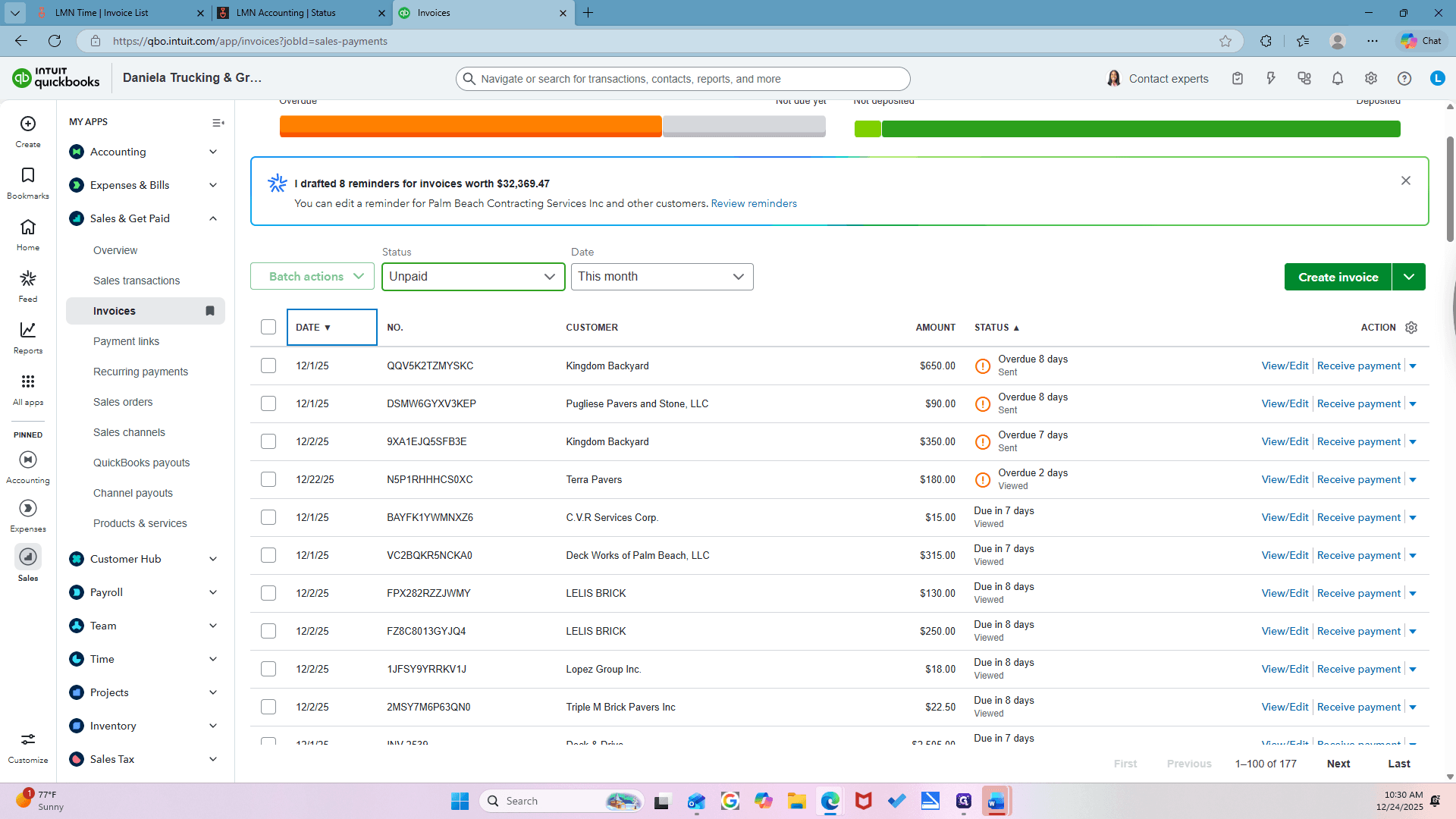
Task: Open the Create invoice arrow menu
Action: [x=1409, y=277]
